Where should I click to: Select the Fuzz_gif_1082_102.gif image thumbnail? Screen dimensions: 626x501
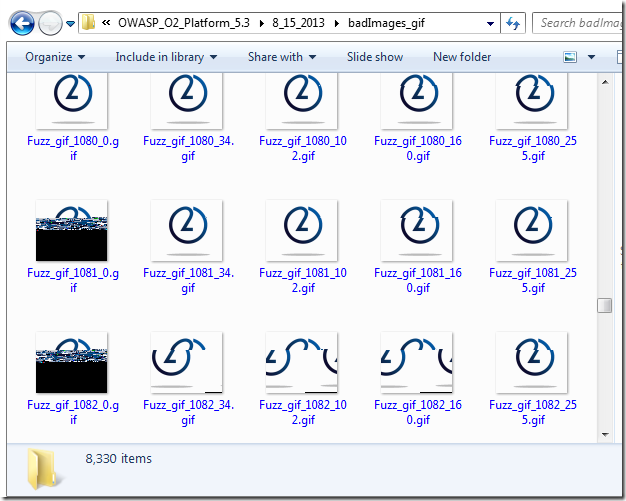[x=301, y=362]
